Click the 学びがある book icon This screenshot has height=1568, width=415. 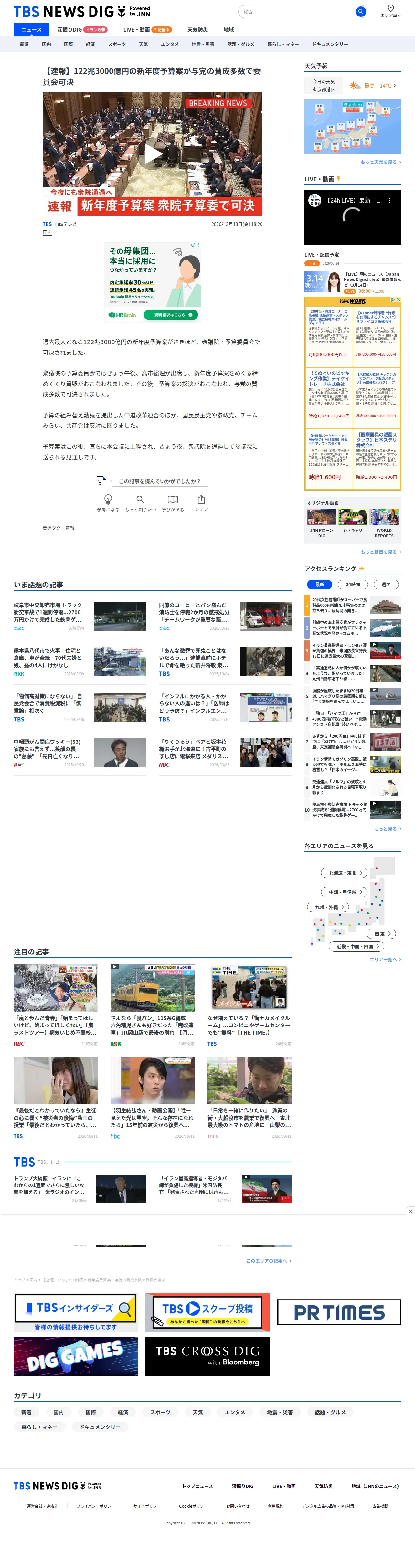pyautogui.click(x=173, y=499)
